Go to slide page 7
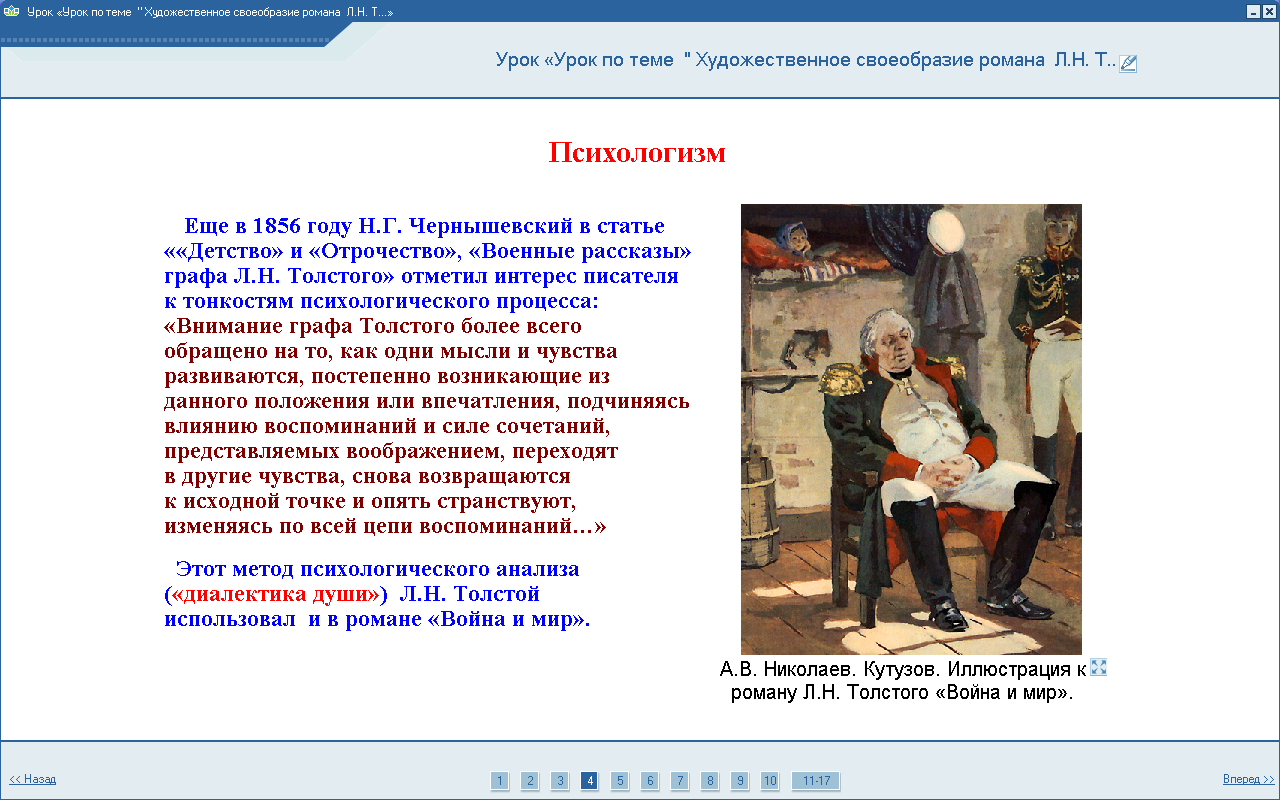This screenshot has height=800, width=1280. point(680,781)
